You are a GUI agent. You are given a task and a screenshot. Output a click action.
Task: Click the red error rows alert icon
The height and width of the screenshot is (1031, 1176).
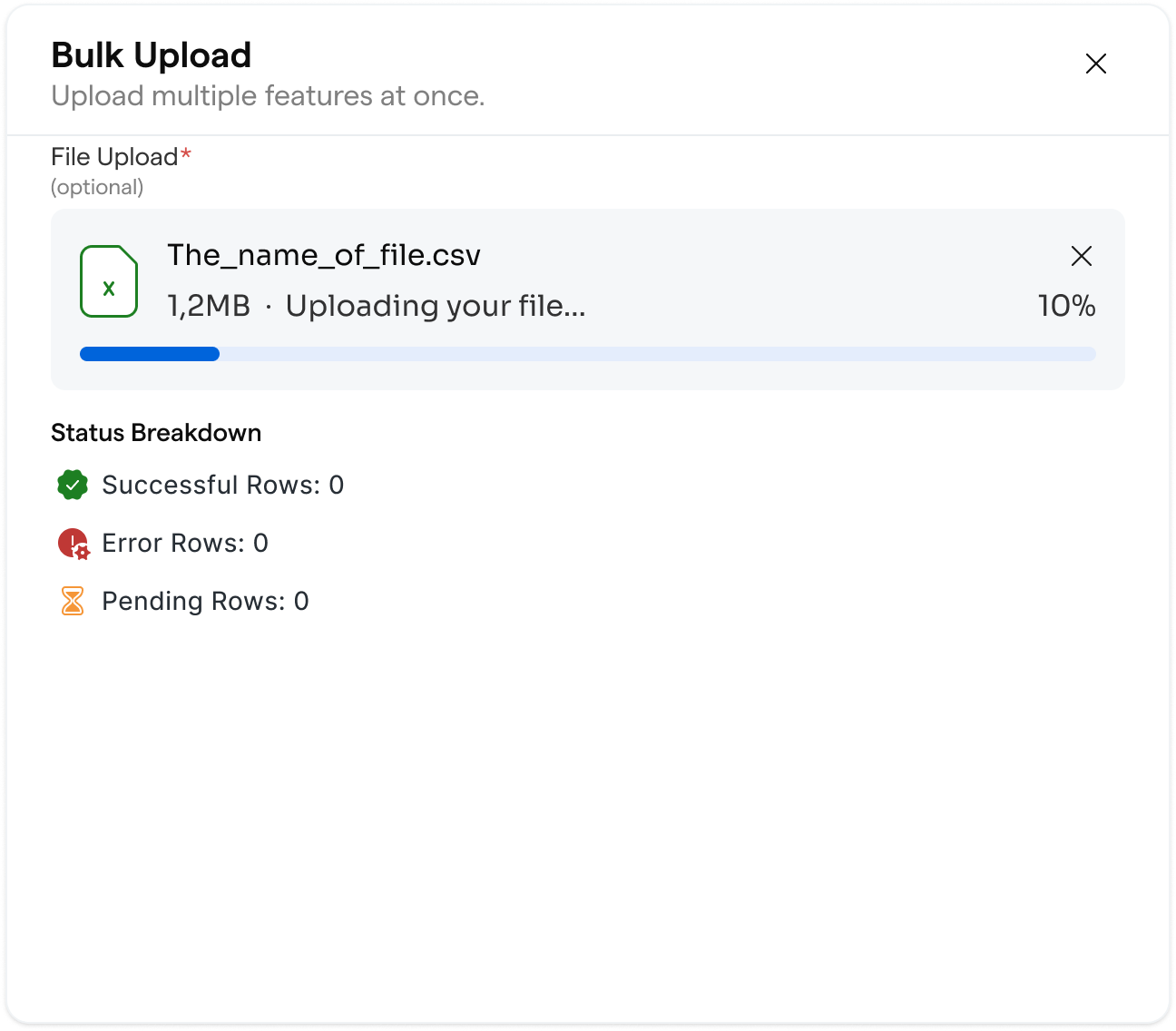point(73,544)
